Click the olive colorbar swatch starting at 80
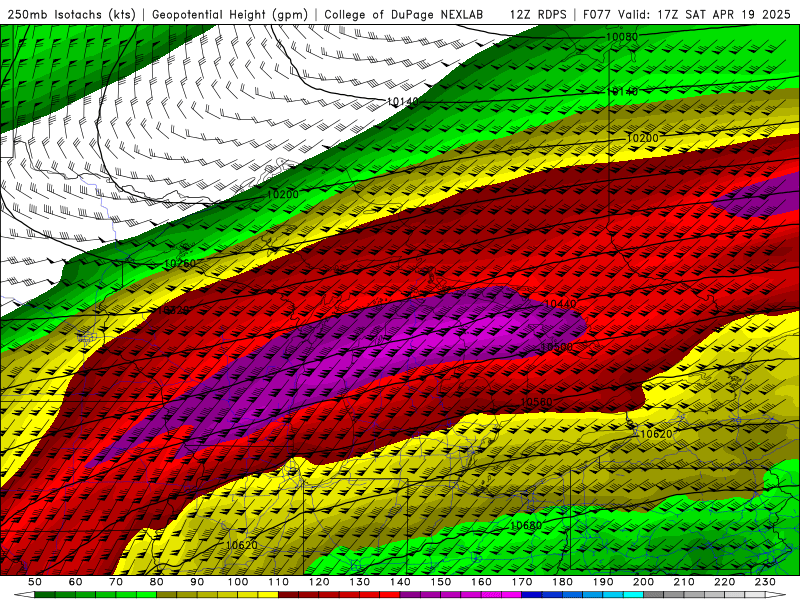This screenshot has height=600, width=800. pos(166,595)
